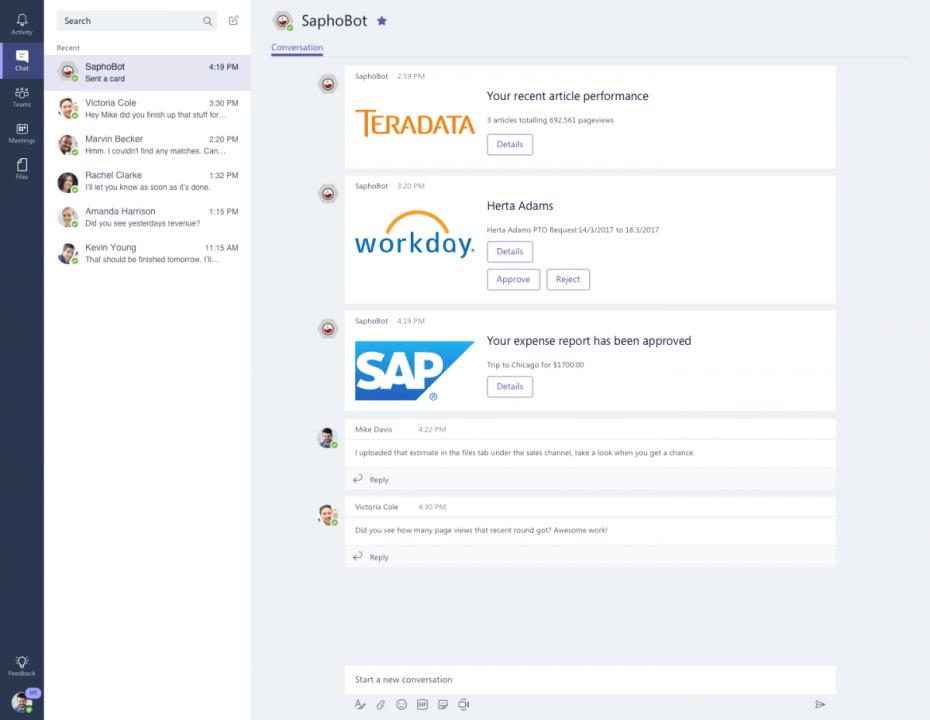Open Victoria Cole chat in recent list

tap(148, 109)
